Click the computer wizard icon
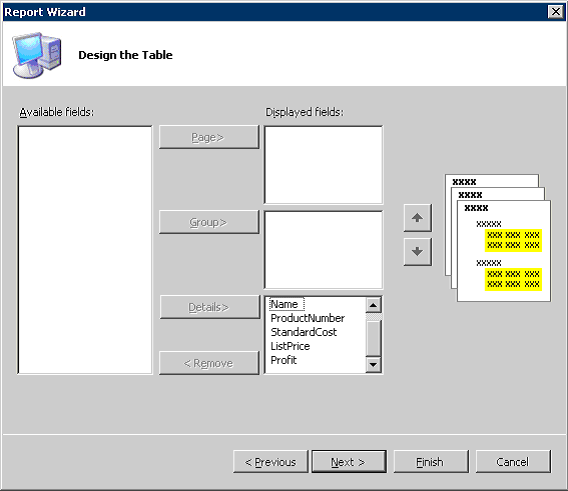Screen dimensions: 568x491 click(x=37, y=55)
